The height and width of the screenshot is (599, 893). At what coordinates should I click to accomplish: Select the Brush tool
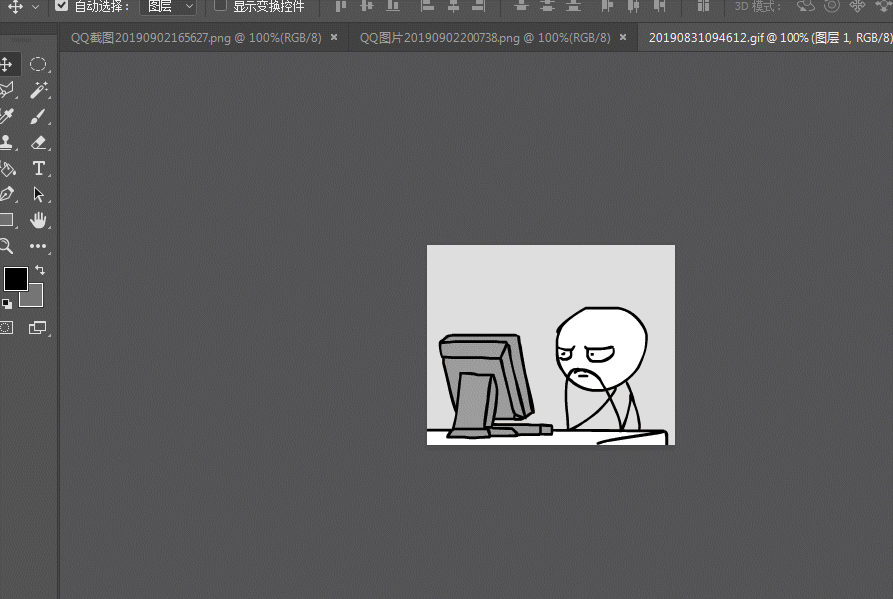click(38, 116)
